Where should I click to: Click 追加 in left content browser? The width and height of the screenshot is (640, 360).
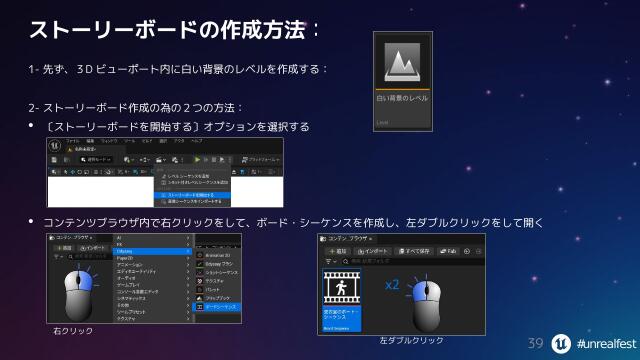(x=64, y=248)
